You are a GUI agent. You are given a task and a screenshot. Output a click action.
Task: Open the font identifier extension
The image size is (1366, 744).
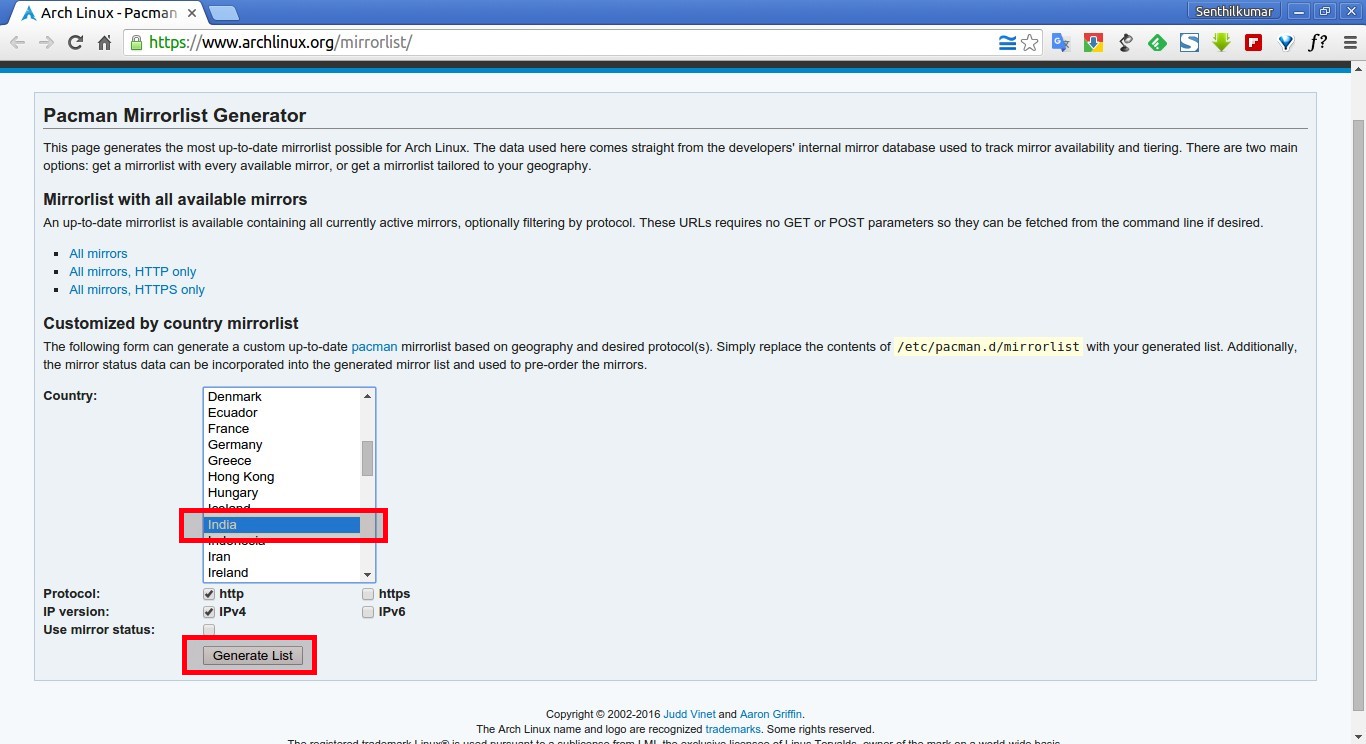coord(1317,42)
